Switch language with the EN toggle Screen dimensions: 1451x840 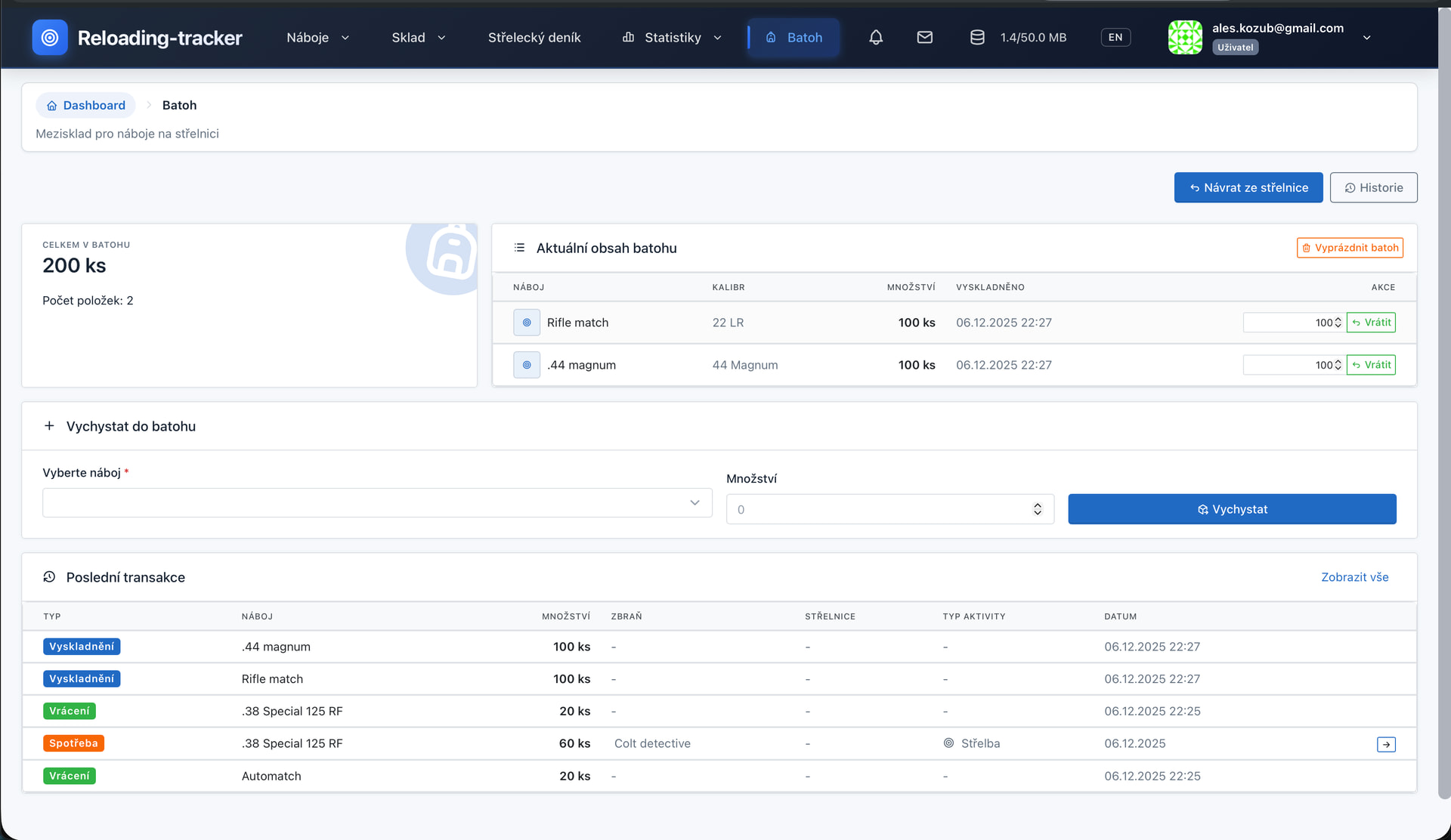point(1115,37)
